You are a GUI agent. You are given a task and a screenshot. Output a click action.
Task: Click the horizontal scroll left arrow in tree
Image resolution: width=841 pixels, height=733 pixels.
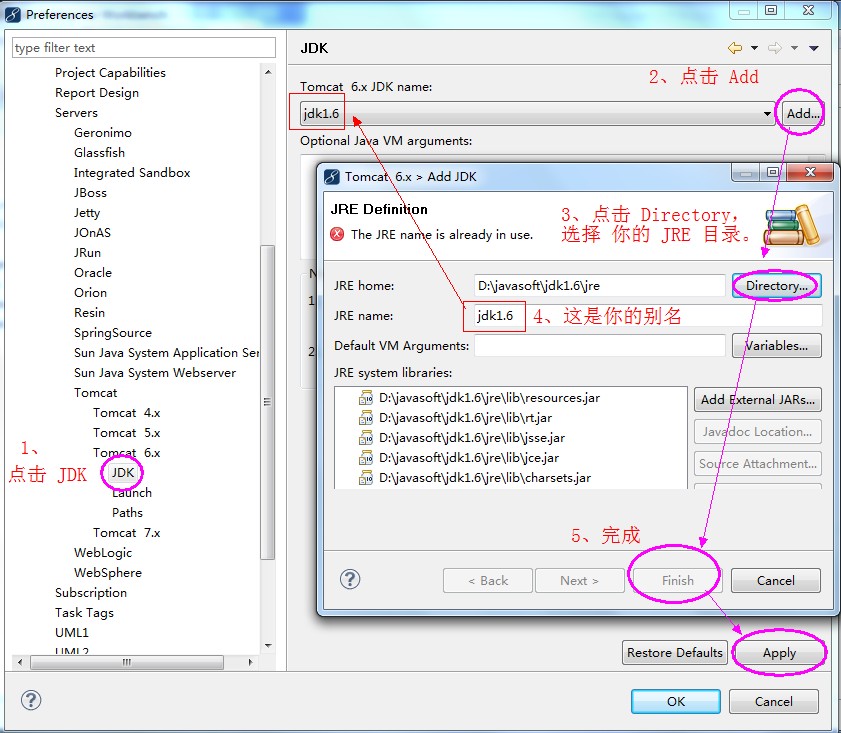(20, 662)
